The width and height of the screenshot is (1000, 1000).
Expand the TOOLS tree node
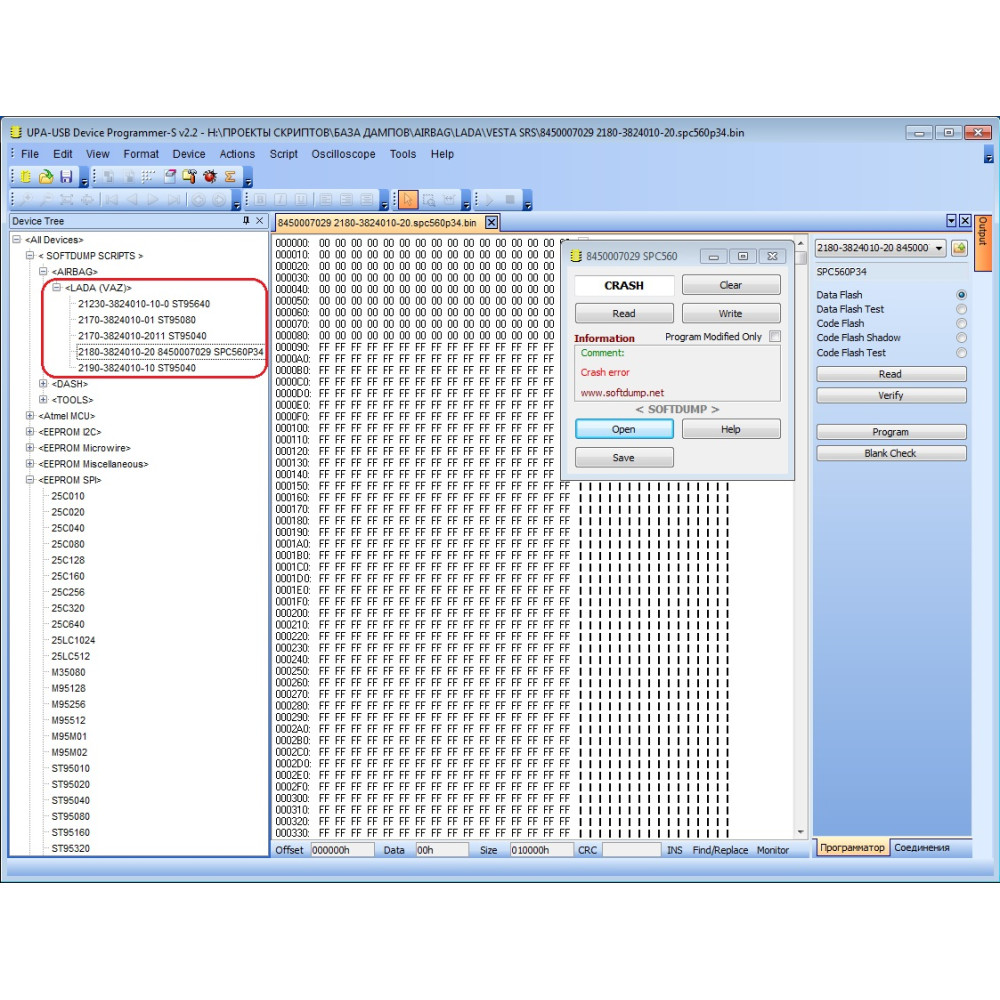pos(43,400)
